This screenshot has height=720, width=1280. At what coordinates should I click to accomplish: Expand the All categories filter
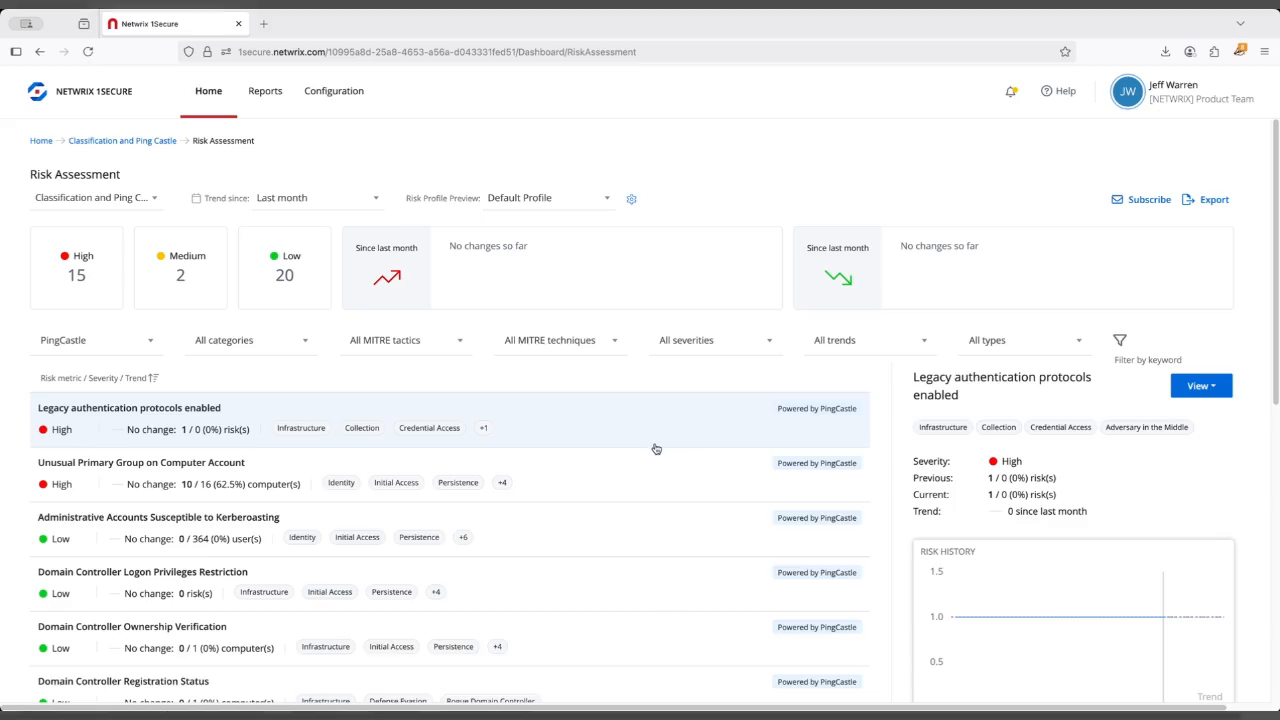(251, 341)
